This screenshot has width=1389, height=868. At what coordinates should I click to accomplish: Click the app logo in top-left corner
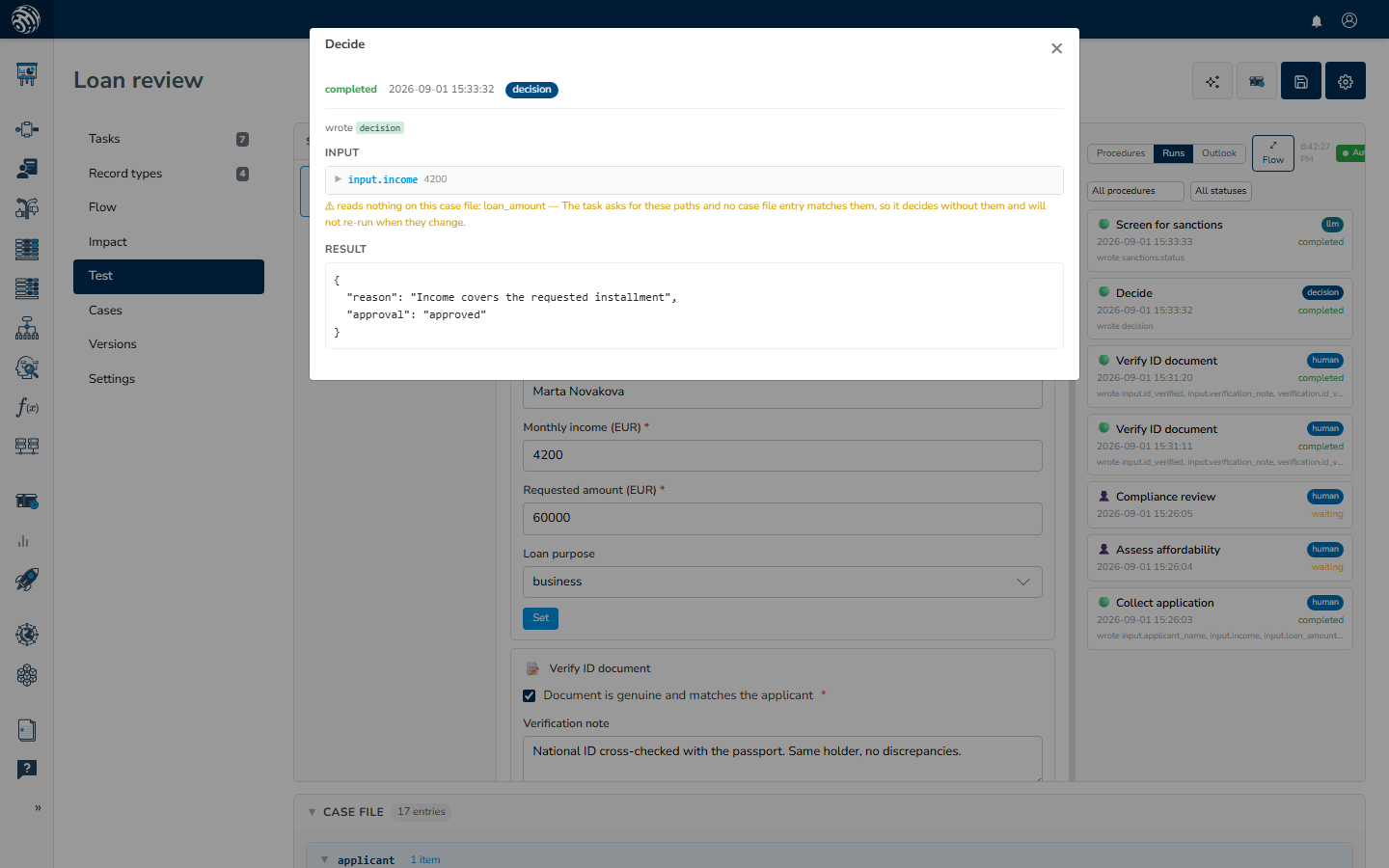[x=26, y=19]
